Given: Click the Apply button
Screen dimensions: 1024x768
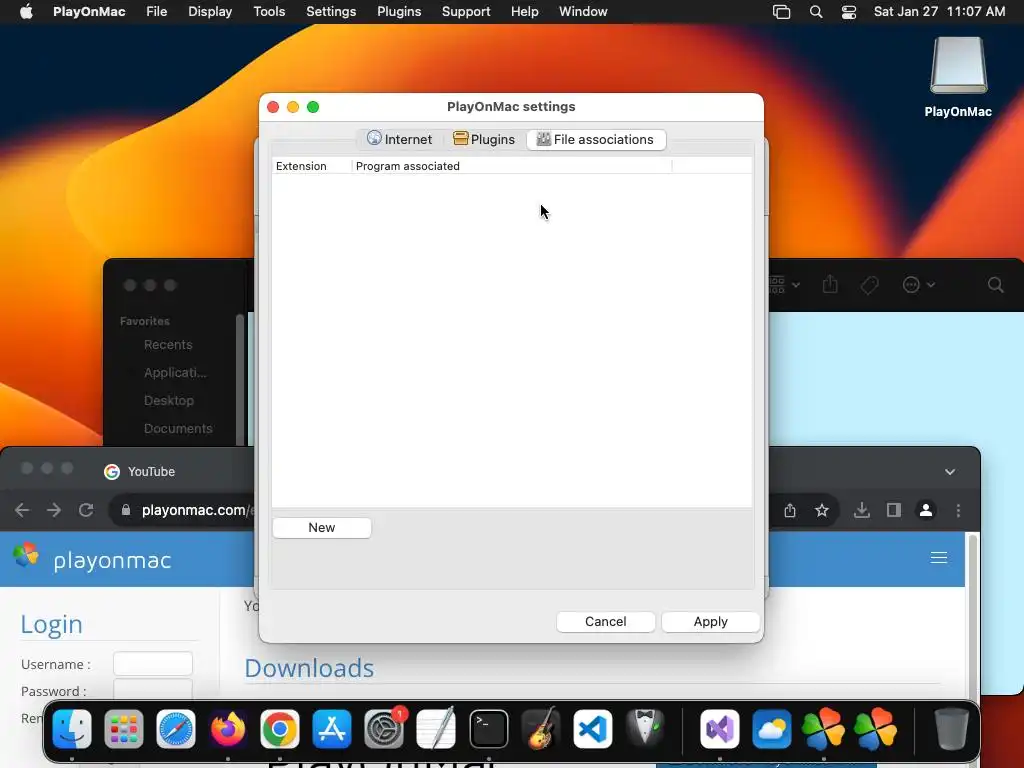Looking at the screenshot, I should (x=711, y=622).
